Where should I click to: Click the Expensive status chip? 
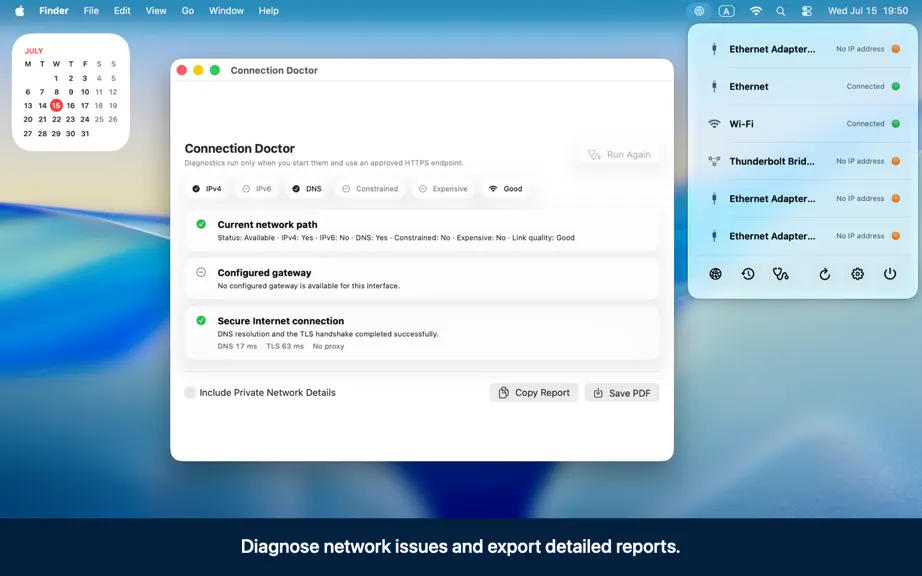tap(443, 189)
